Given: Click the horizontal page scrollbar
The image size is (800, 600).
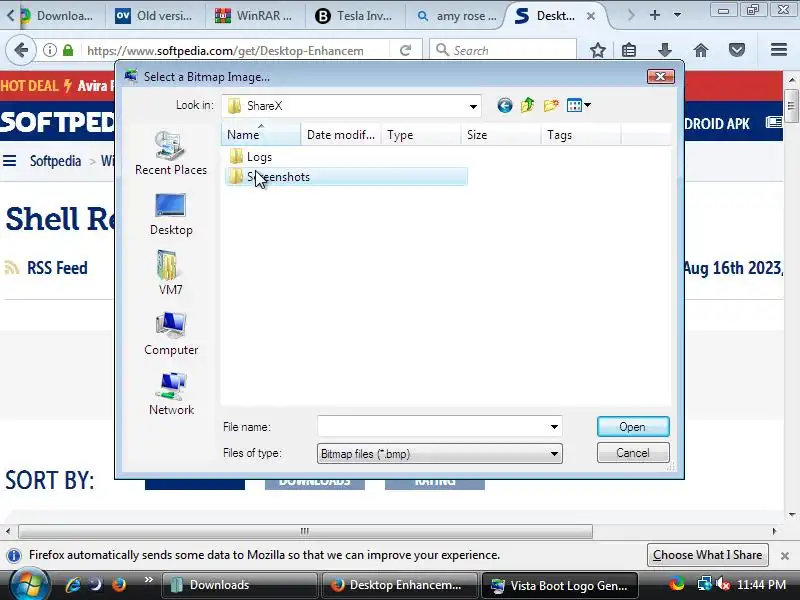Looking at the screenshot, I should (x=305, y=531).
